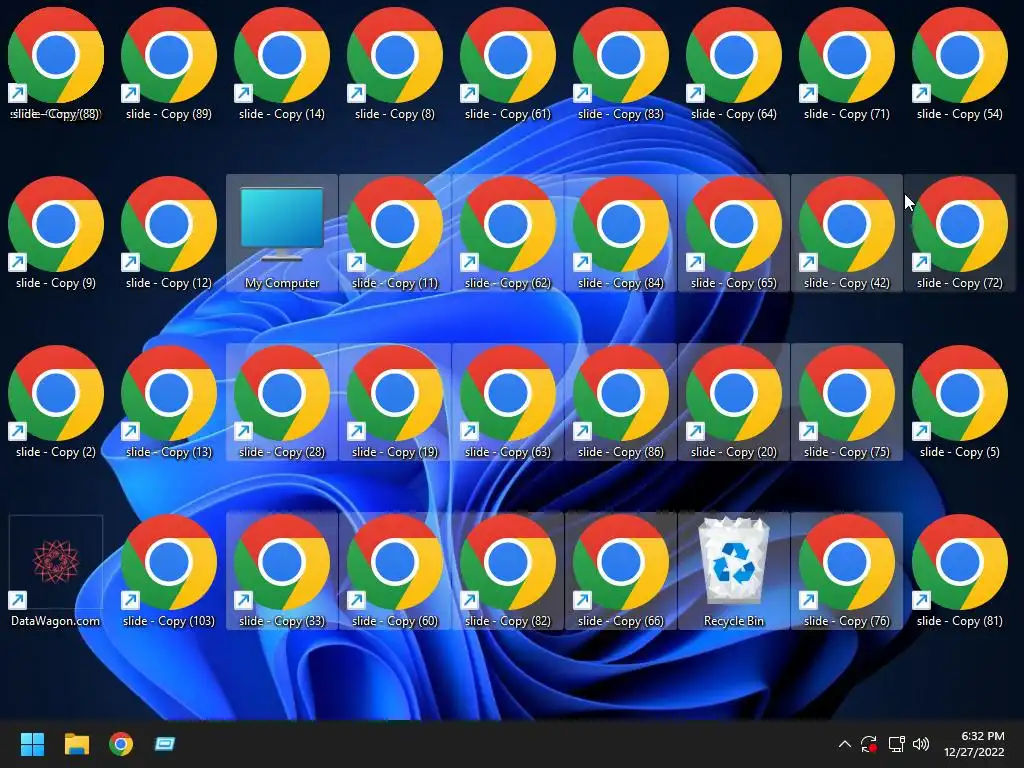Image resolution: width=1024 pixels, height=768 pixels.
Task: Open the blue taskbar app next to Chrome
Action: [165, 744]
